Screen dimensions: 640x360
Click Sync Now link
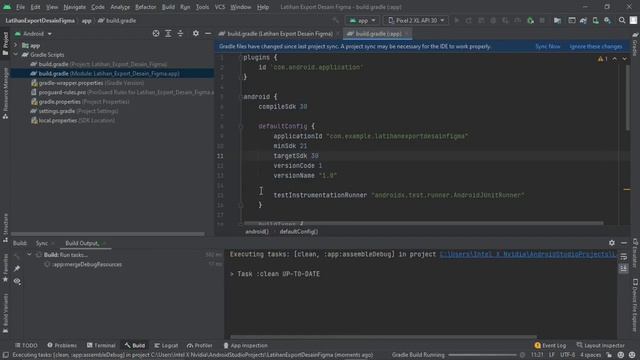click(x=548, y=47)
